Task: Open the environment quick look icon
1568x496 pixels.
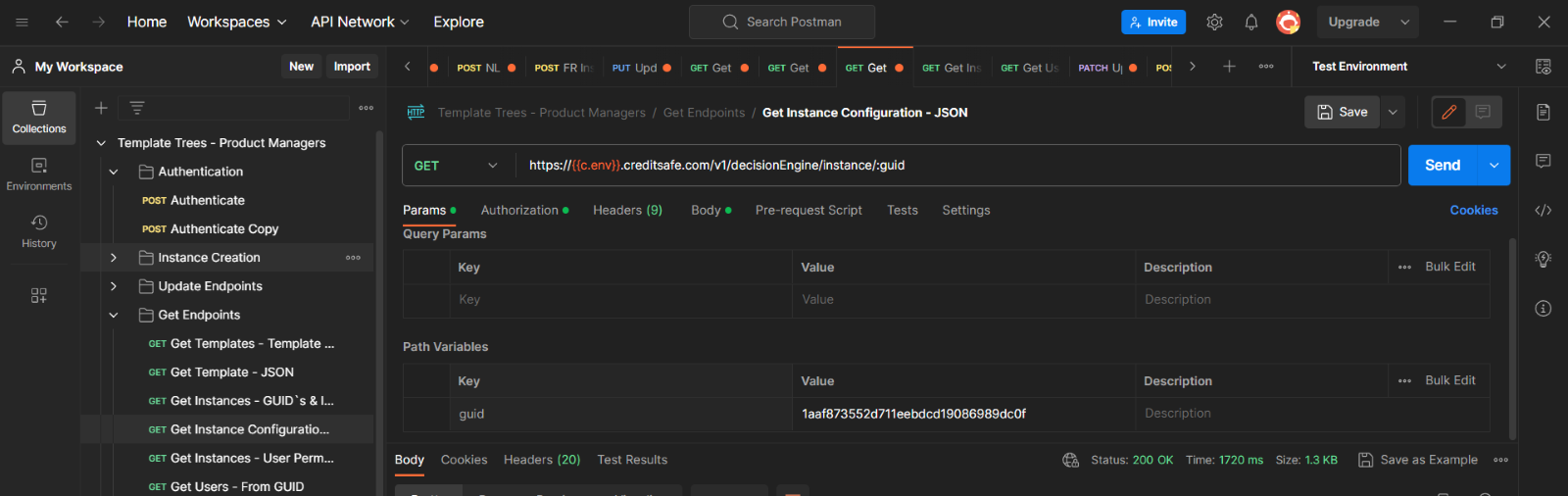Action: click(1543, 67)
